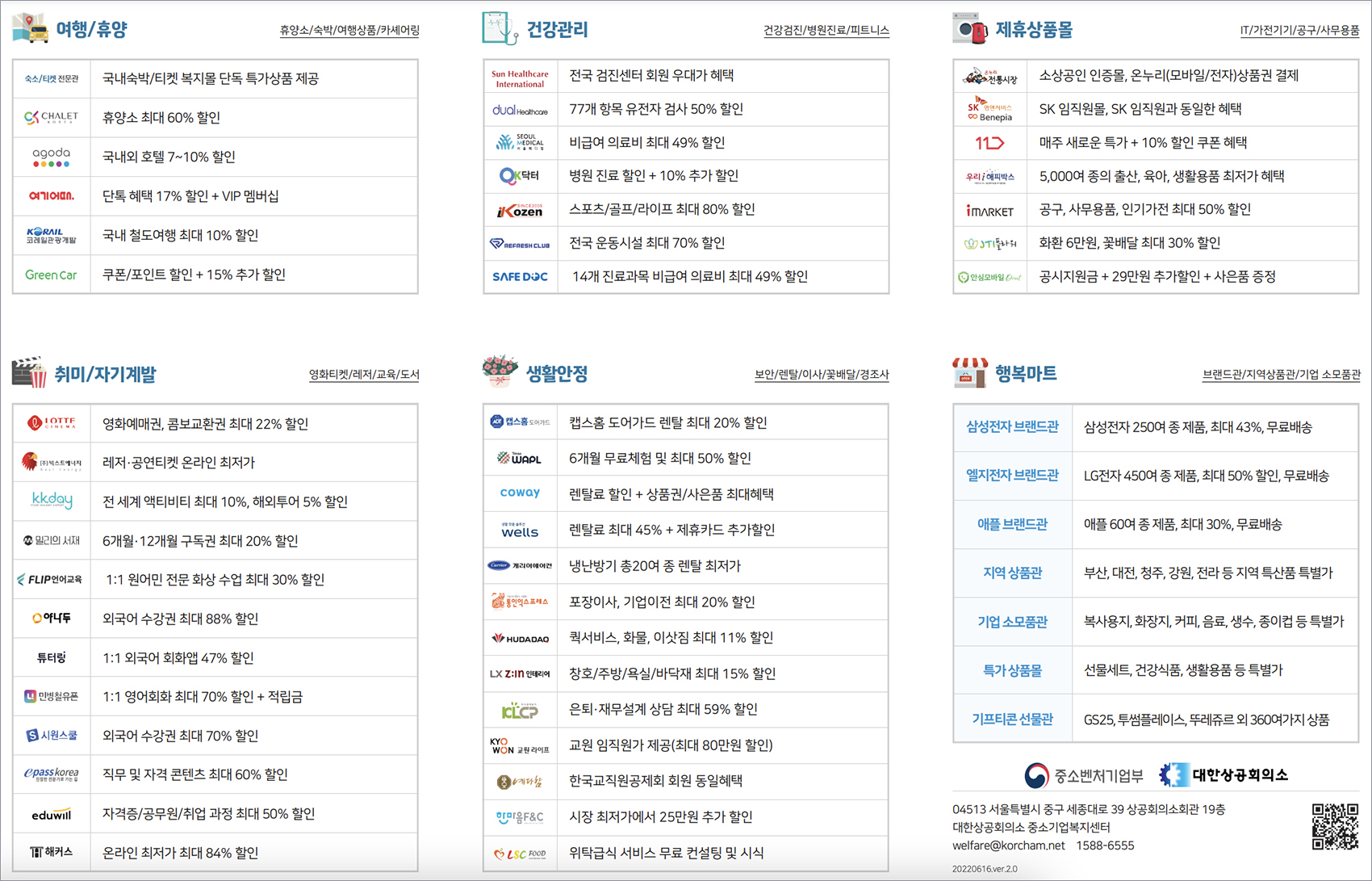Click the 튜터링 logo
Viewport: 1372px width, 881px height.
coord(51,657)
